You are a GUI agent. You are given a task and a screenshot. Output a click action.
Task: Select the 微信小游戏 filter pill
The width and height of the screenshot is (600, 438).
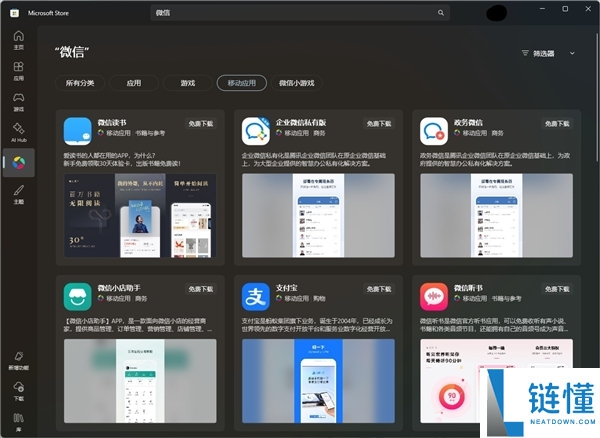[x=297, y=83]
